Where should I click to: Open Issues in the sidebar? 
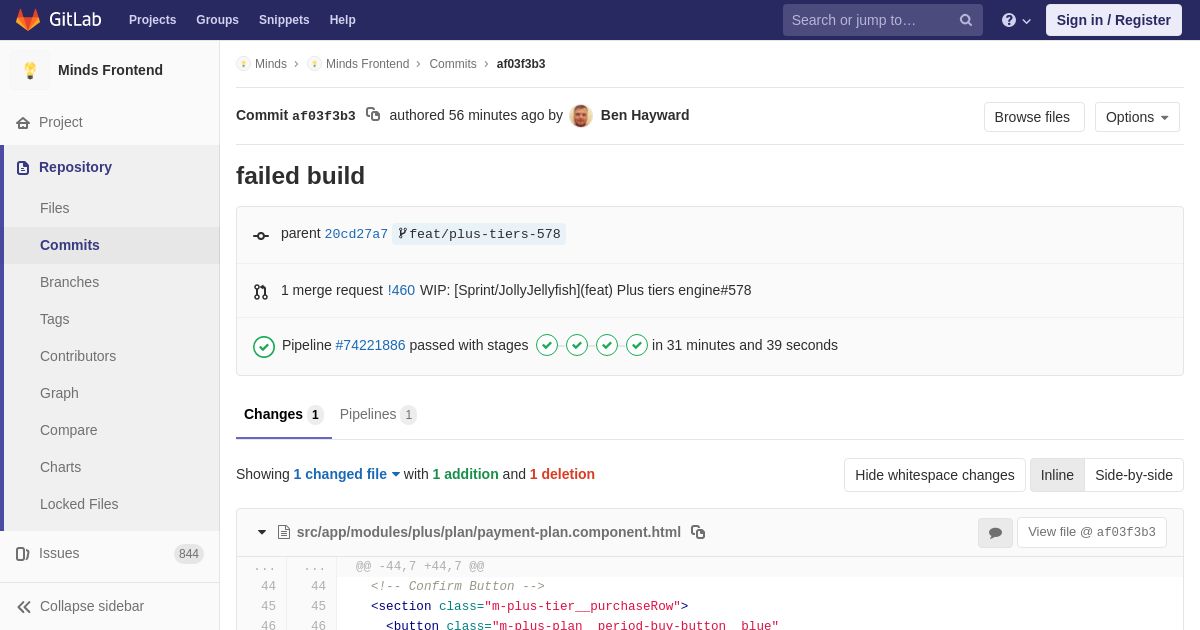[x=110, y=553]
